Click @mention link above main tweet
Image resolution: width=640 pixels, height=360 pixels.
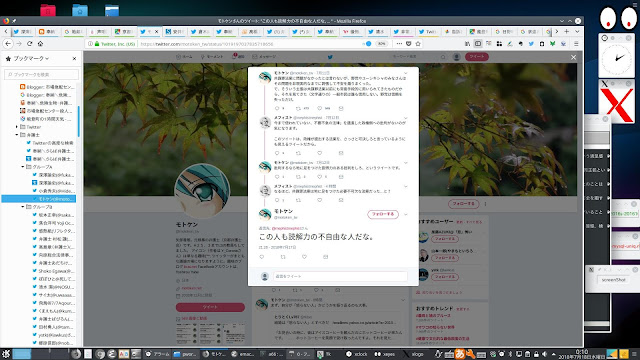pyautogui.click(x=287, y=228)
